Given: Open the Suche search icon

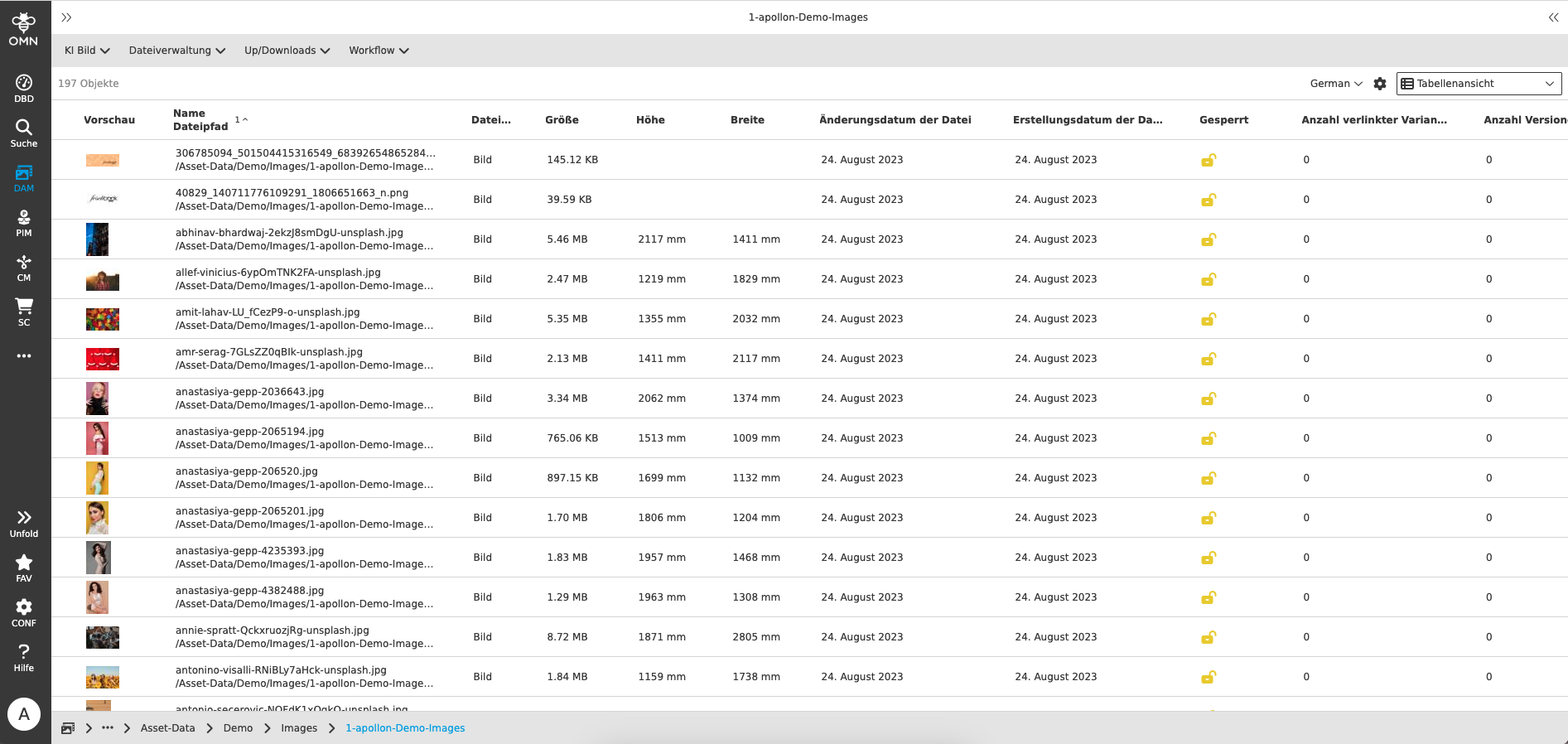Looking at the screenshot, I should point(24,133).
